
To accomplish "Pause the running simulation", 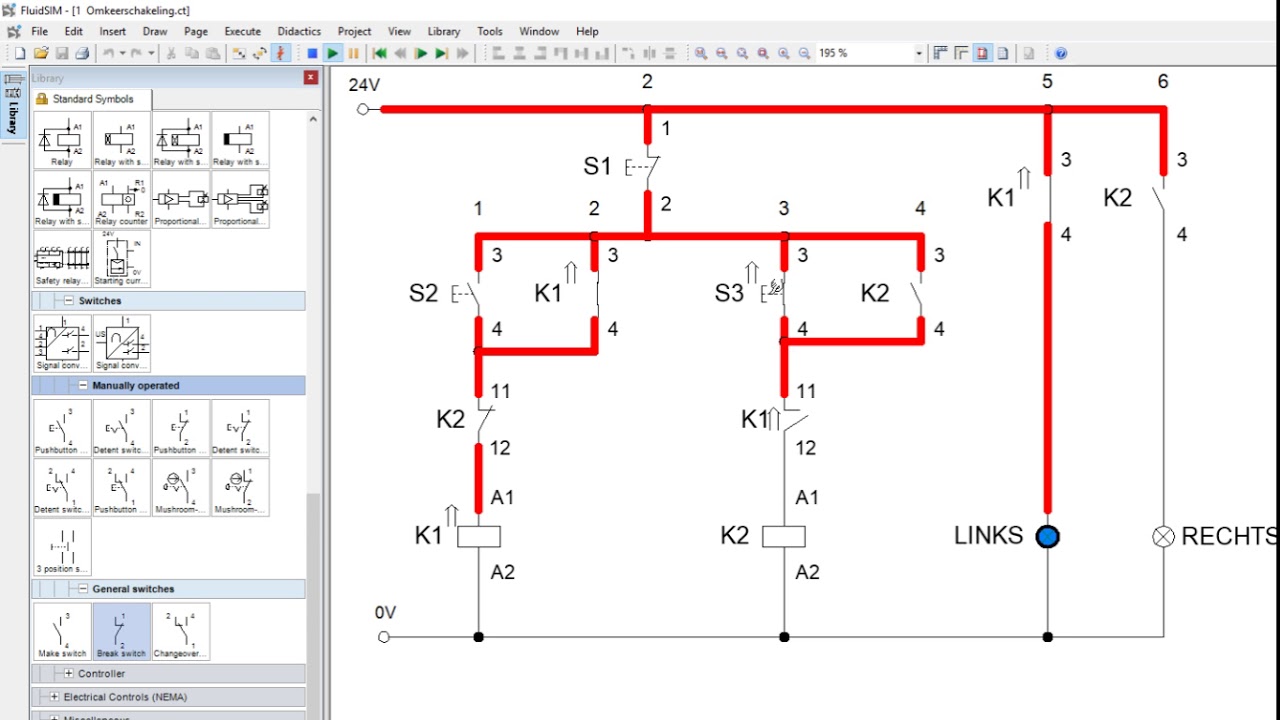I will (353, 53).
